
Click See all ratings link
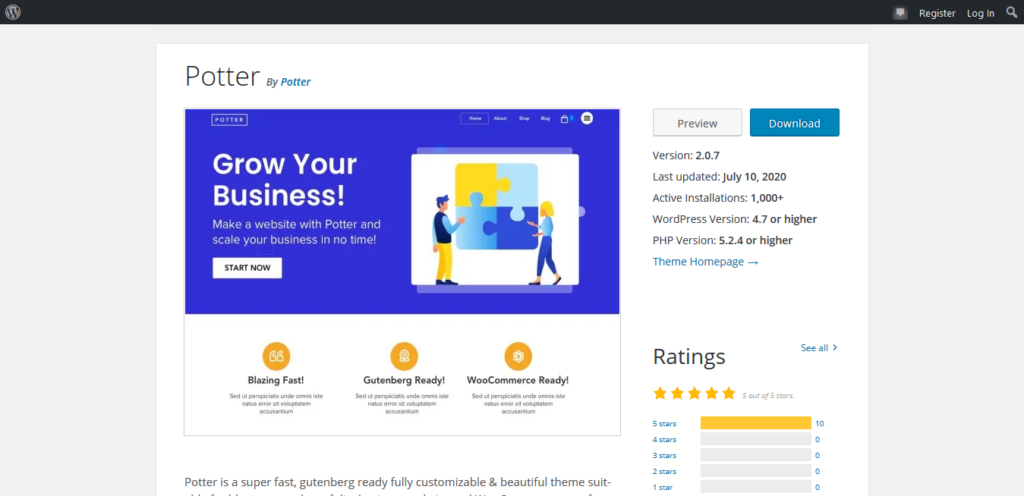point(819,348)
